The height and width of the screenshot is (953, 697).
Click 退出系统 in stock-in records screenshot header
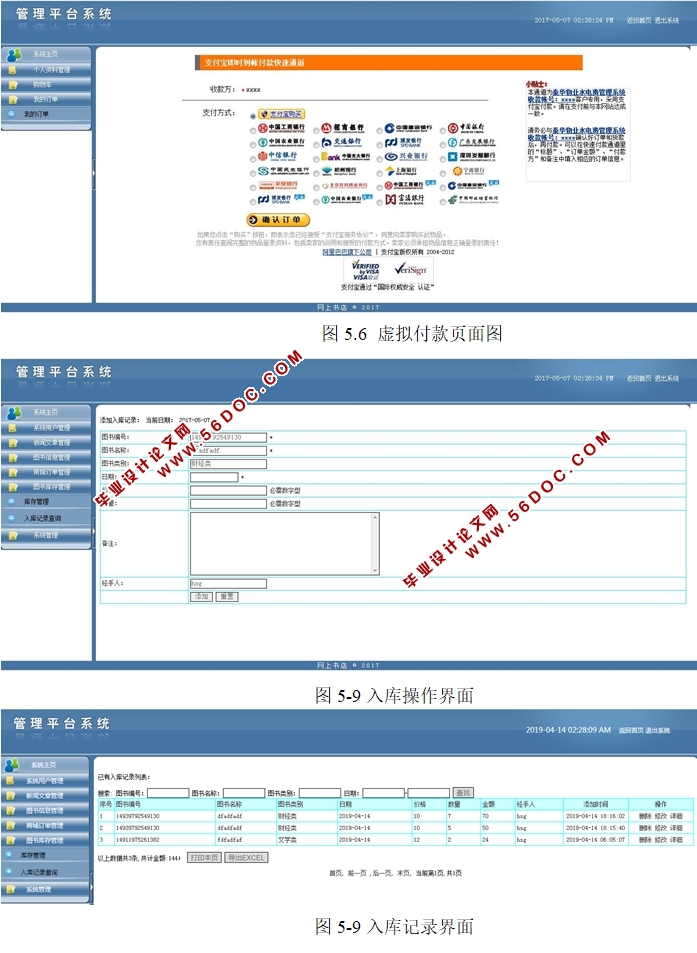658,730
